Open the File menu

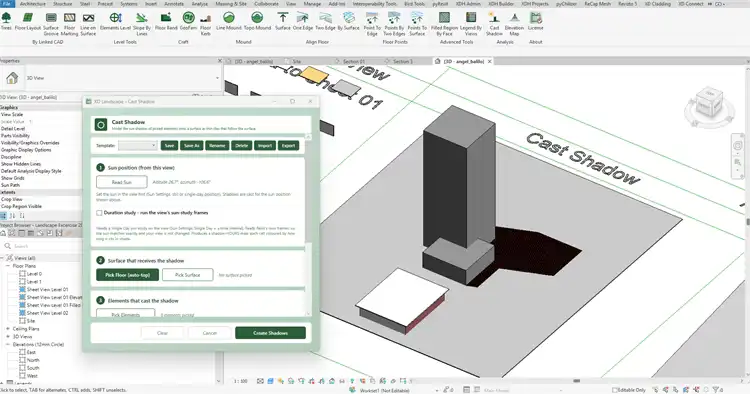[x=7, y=4]
